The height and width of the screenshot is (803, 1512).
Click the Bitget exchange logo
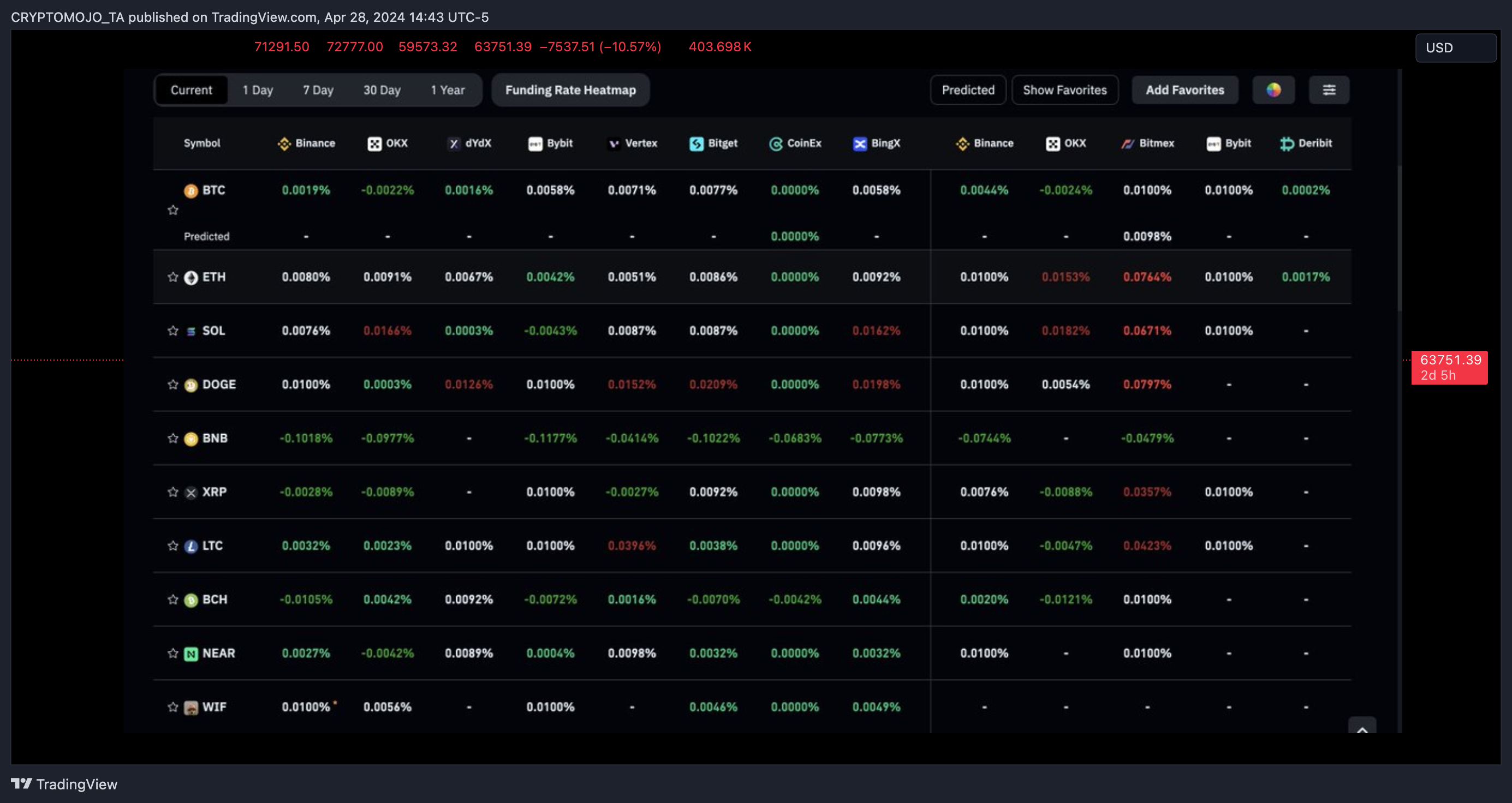696,143
